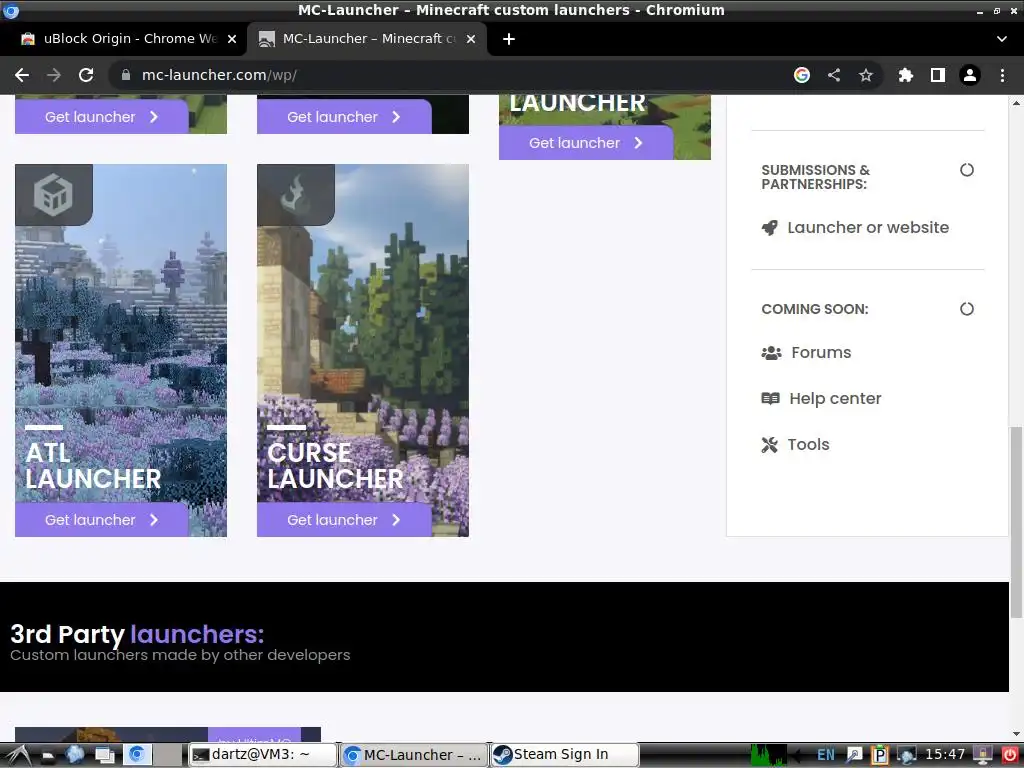Click the top-right card's Get launcher button
The height and width of the screenshot is (768, 1024).
[586, 142]
